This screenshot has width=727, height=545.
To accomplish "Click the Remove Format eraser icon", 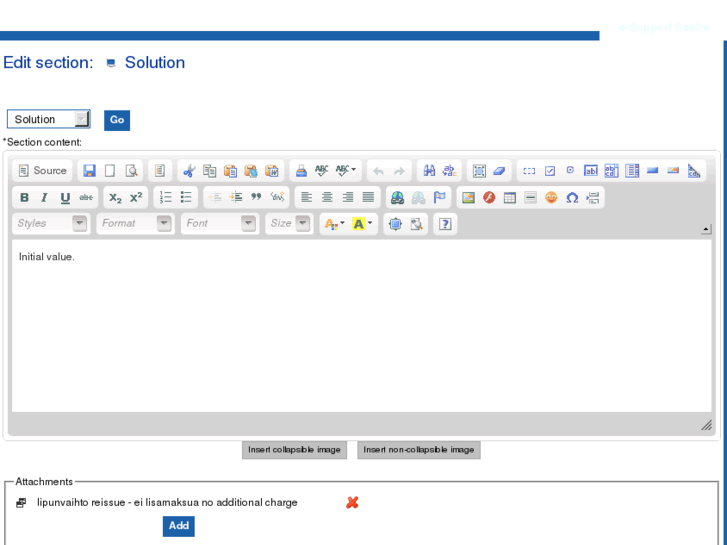I will coord(499,171).
